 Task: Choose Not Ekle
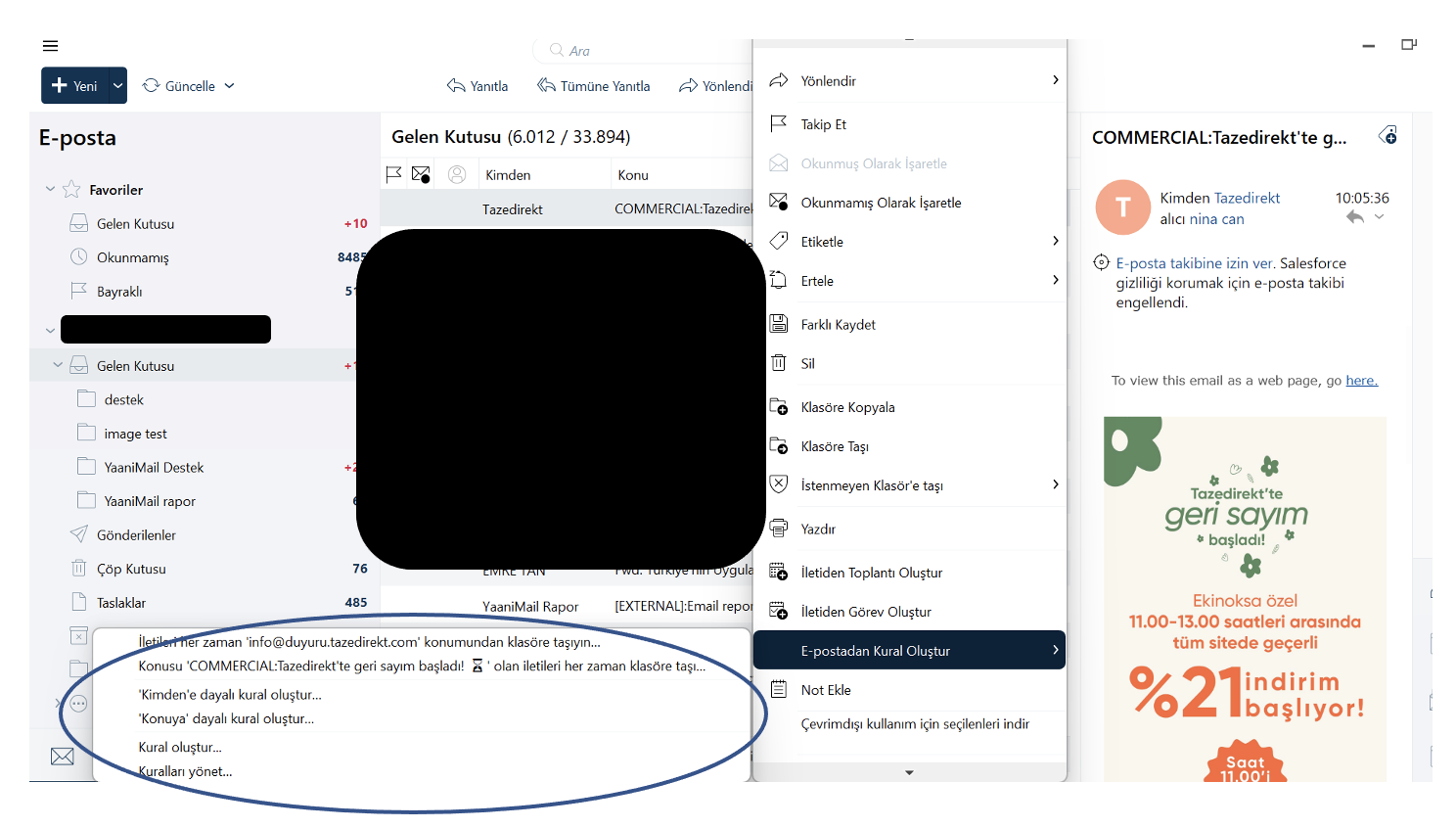(x=910, y=690)
